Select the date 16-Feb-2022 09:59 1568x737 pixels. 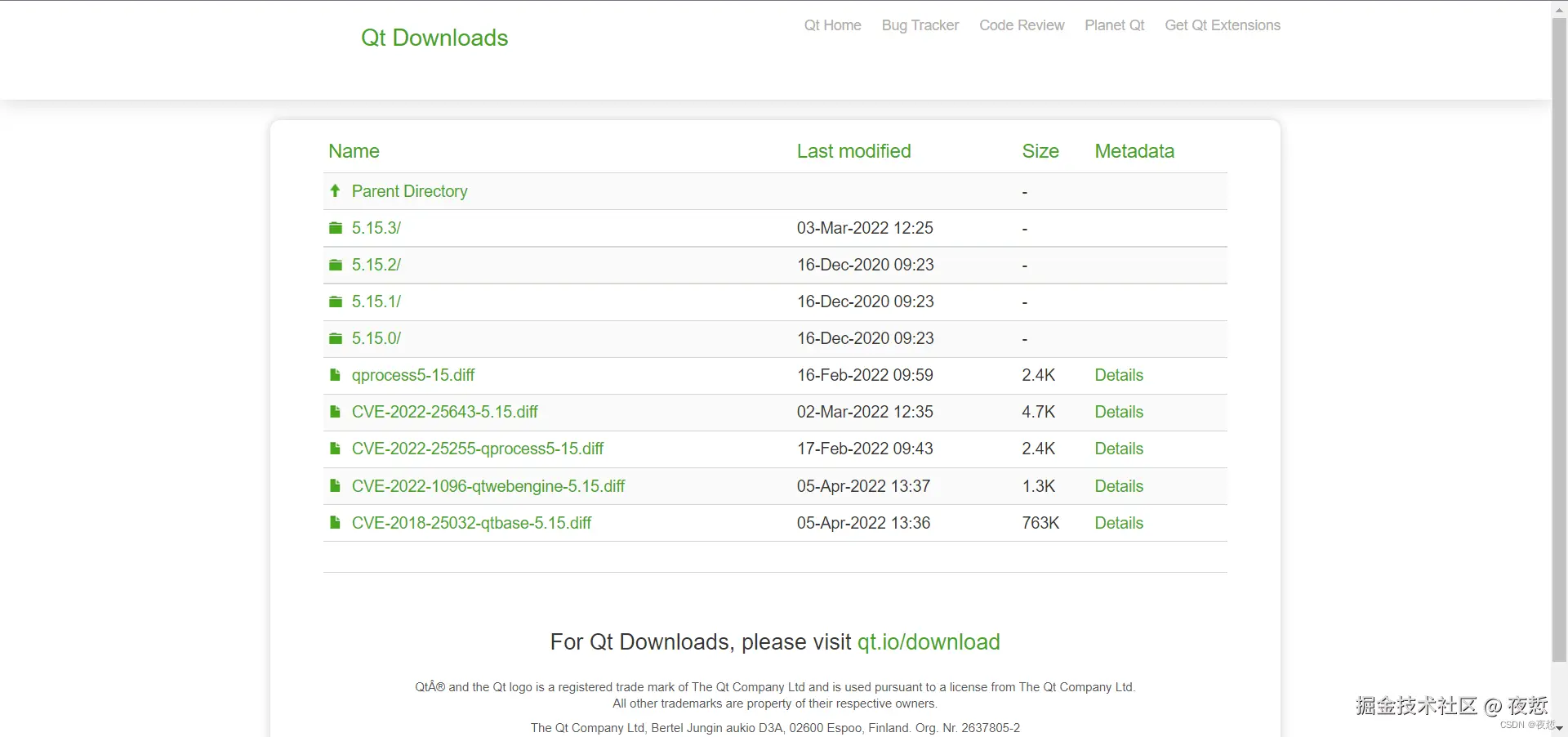point(865,375)
